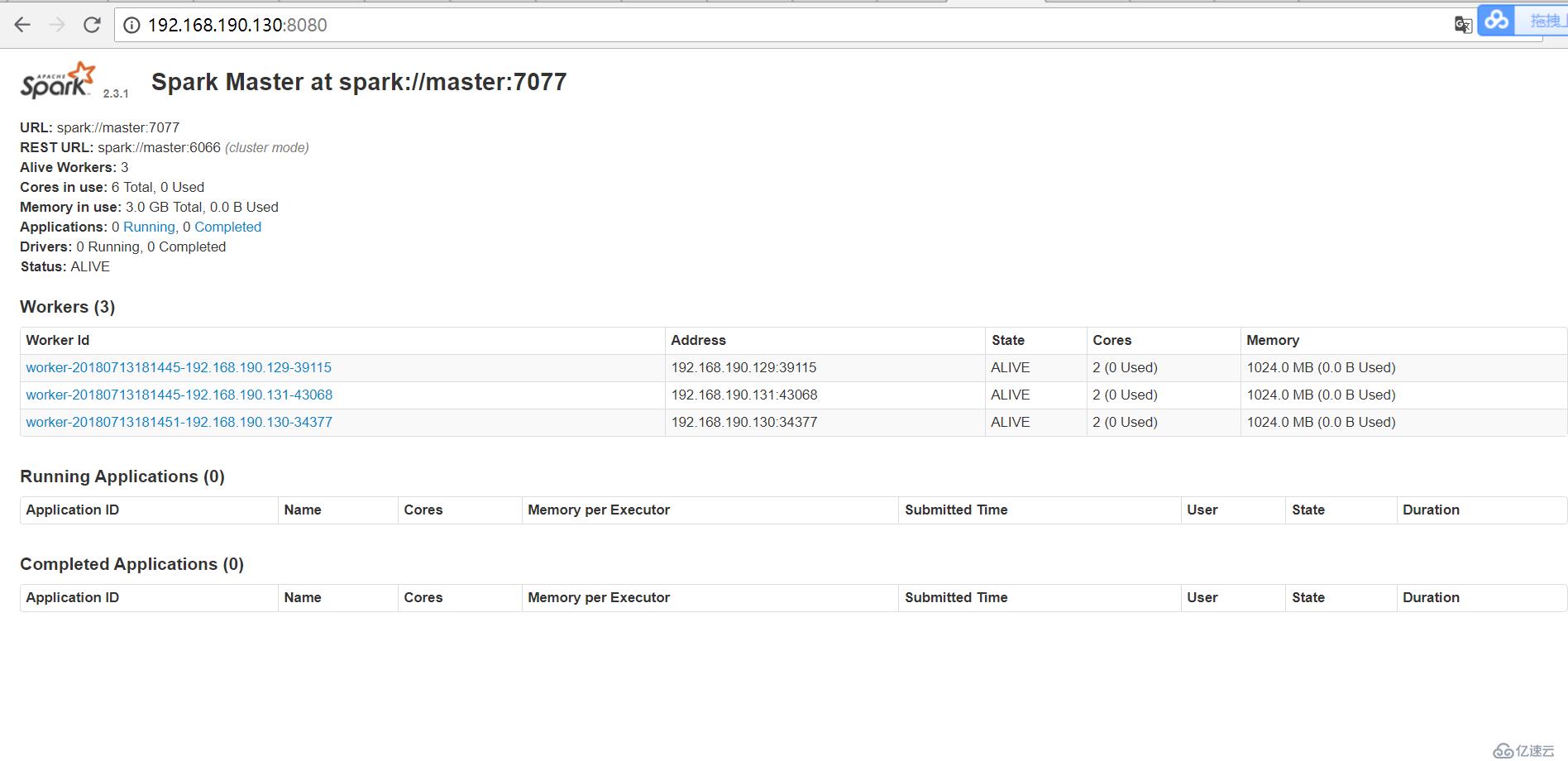Click the Spark version 2.3.1 label

(x=116, y=93)
